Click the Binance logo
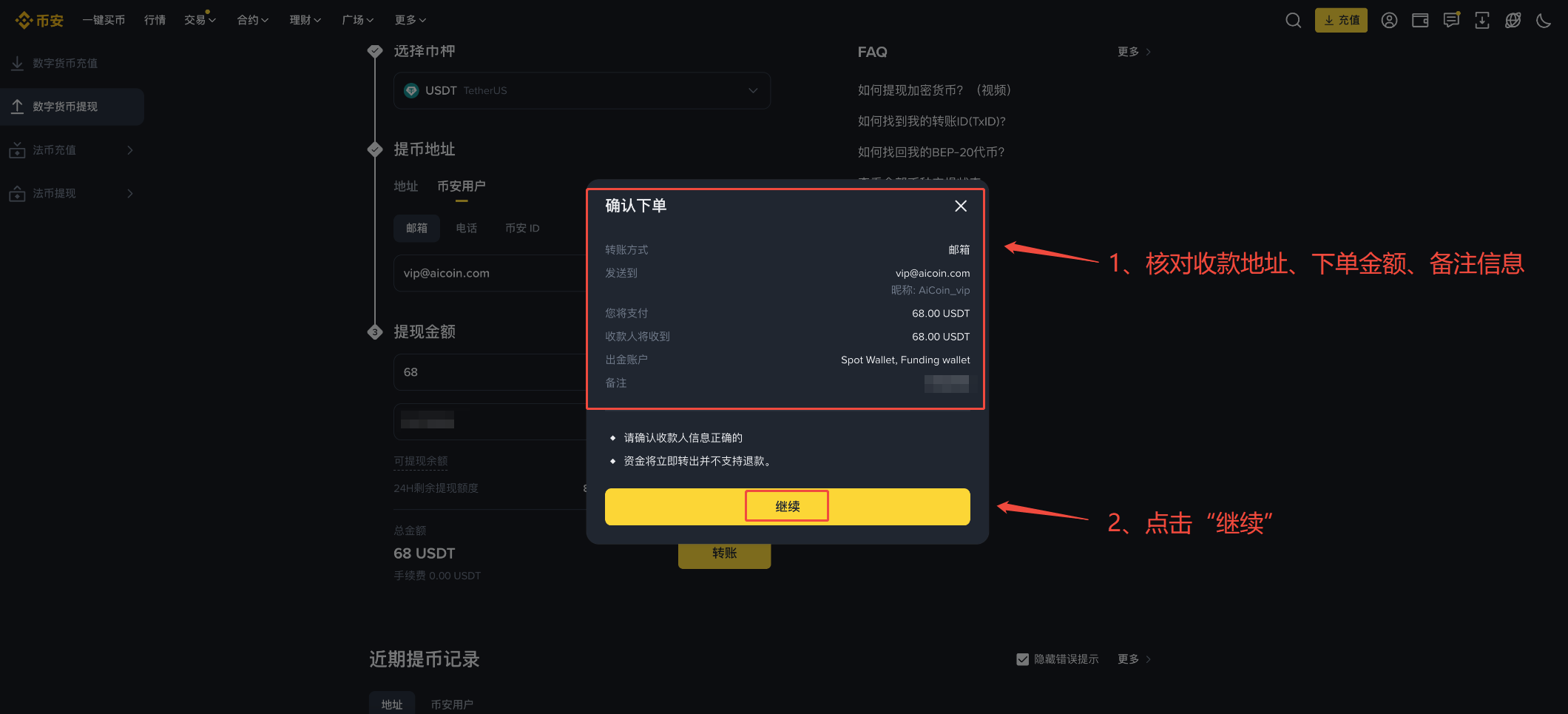The width and height of the screenshot is (1568, 714). click(x=39, y=20)
